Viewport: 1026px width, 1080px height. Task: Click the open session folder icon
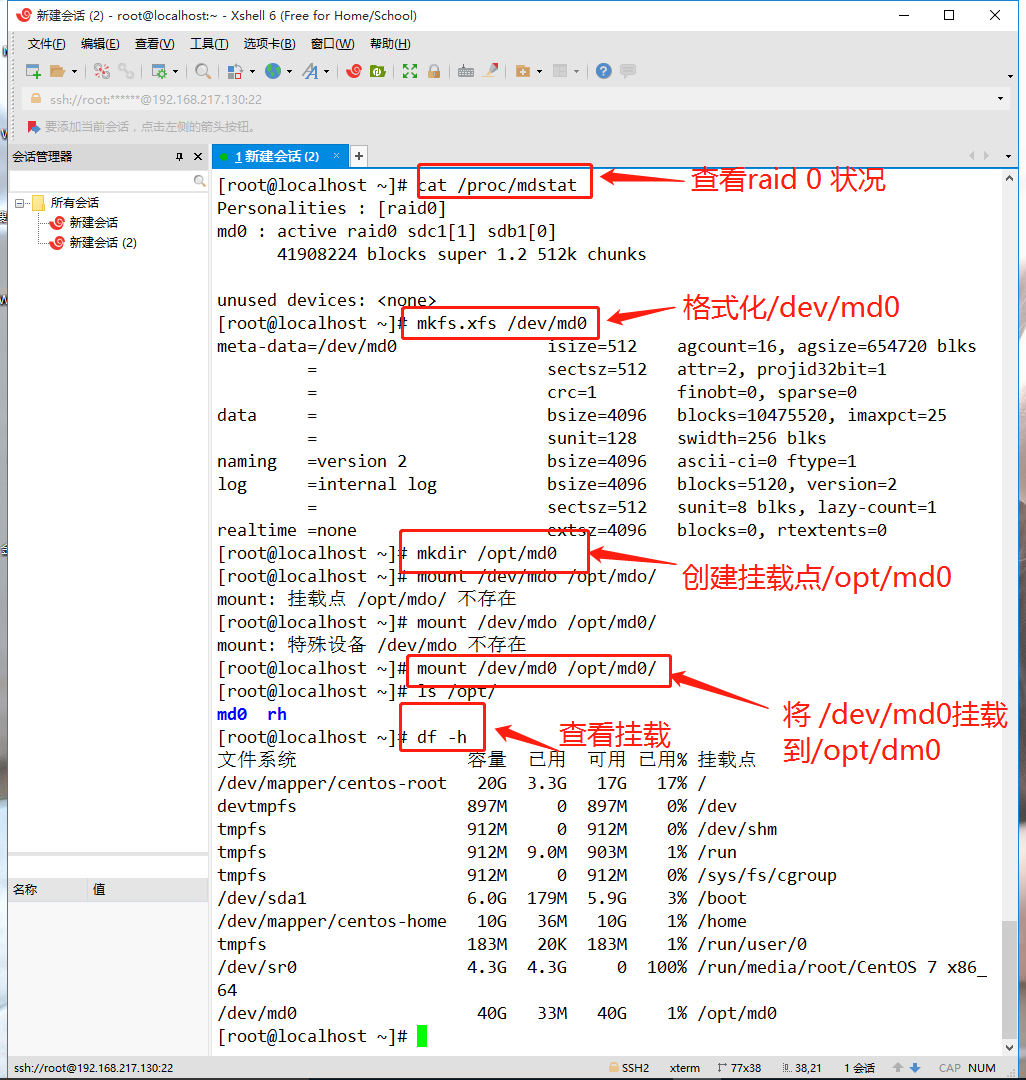point(58,71)
